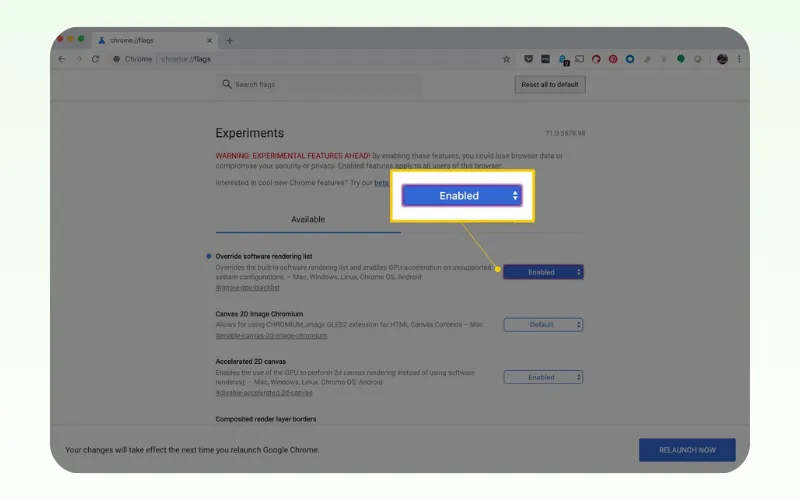Screen dimensions: 800x500
Task: Click the relaunch notice text at bottom
Action: [x=192, y=450]
